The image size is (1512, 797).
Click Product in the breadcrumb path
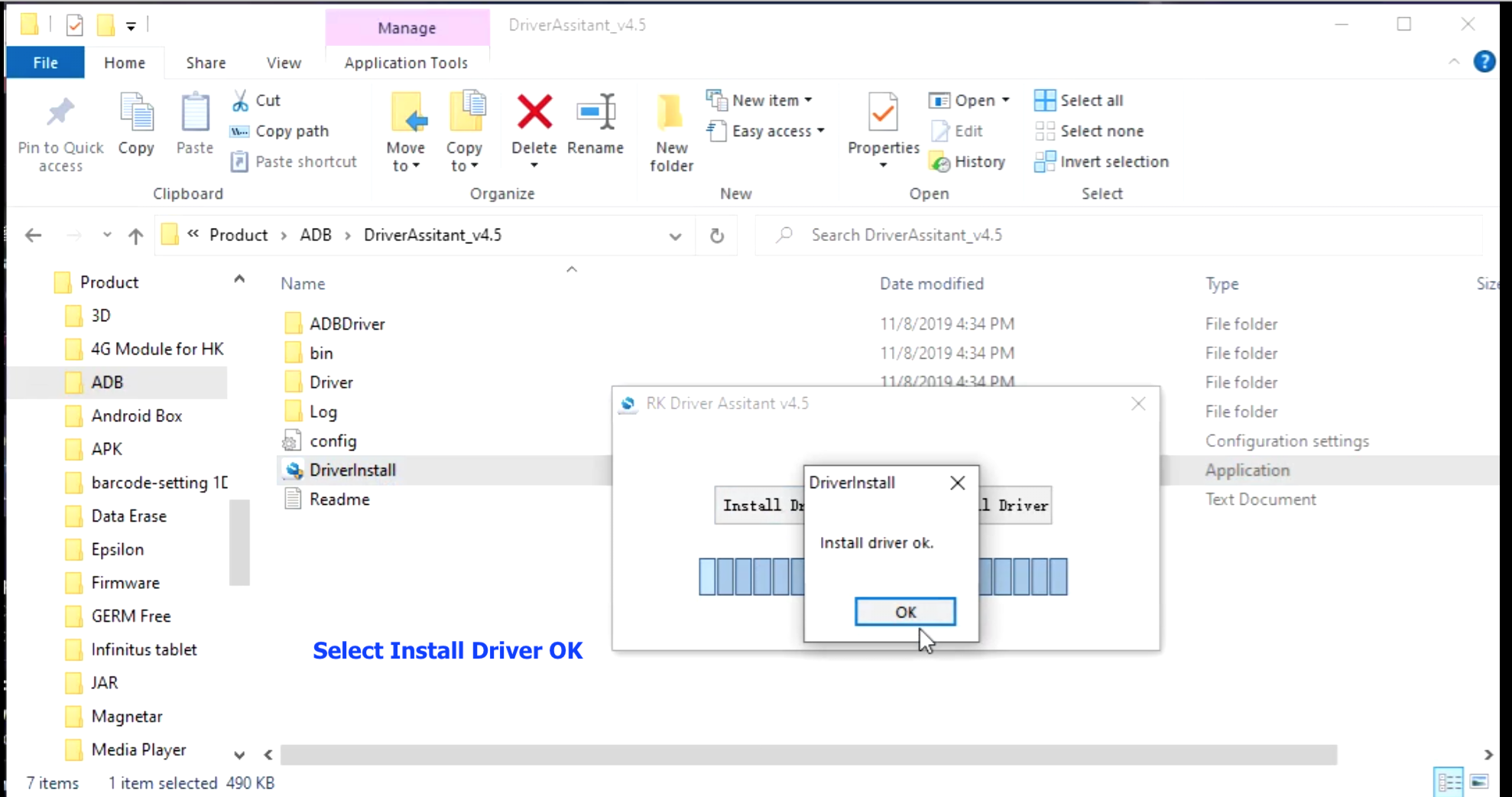(x=238, y=235)
